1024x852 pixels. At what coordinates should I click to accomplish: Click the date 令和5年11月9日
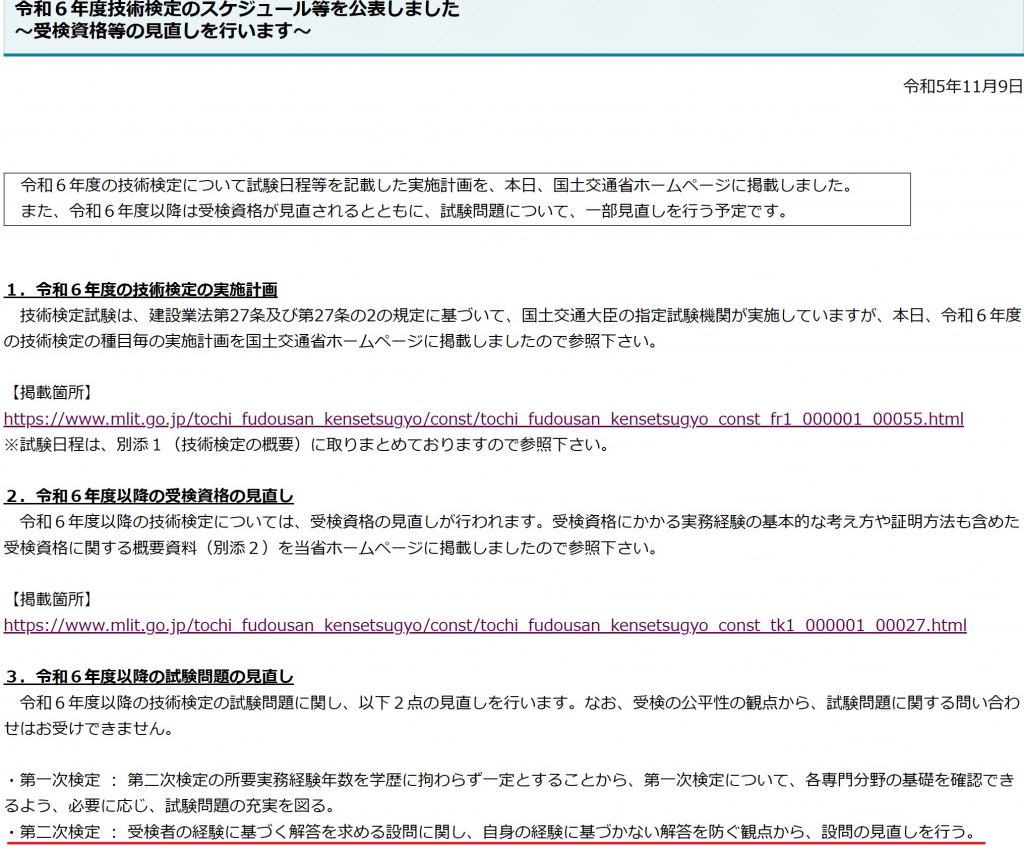click(963, 86)
